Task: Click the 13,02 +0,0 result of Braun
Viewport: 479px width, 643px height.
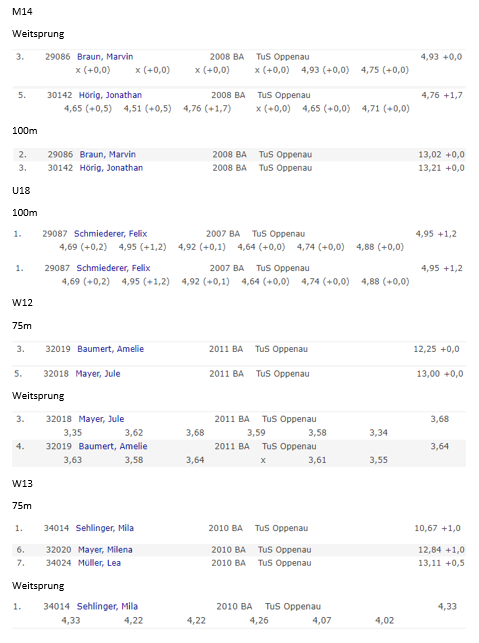Action: [441, 155]
